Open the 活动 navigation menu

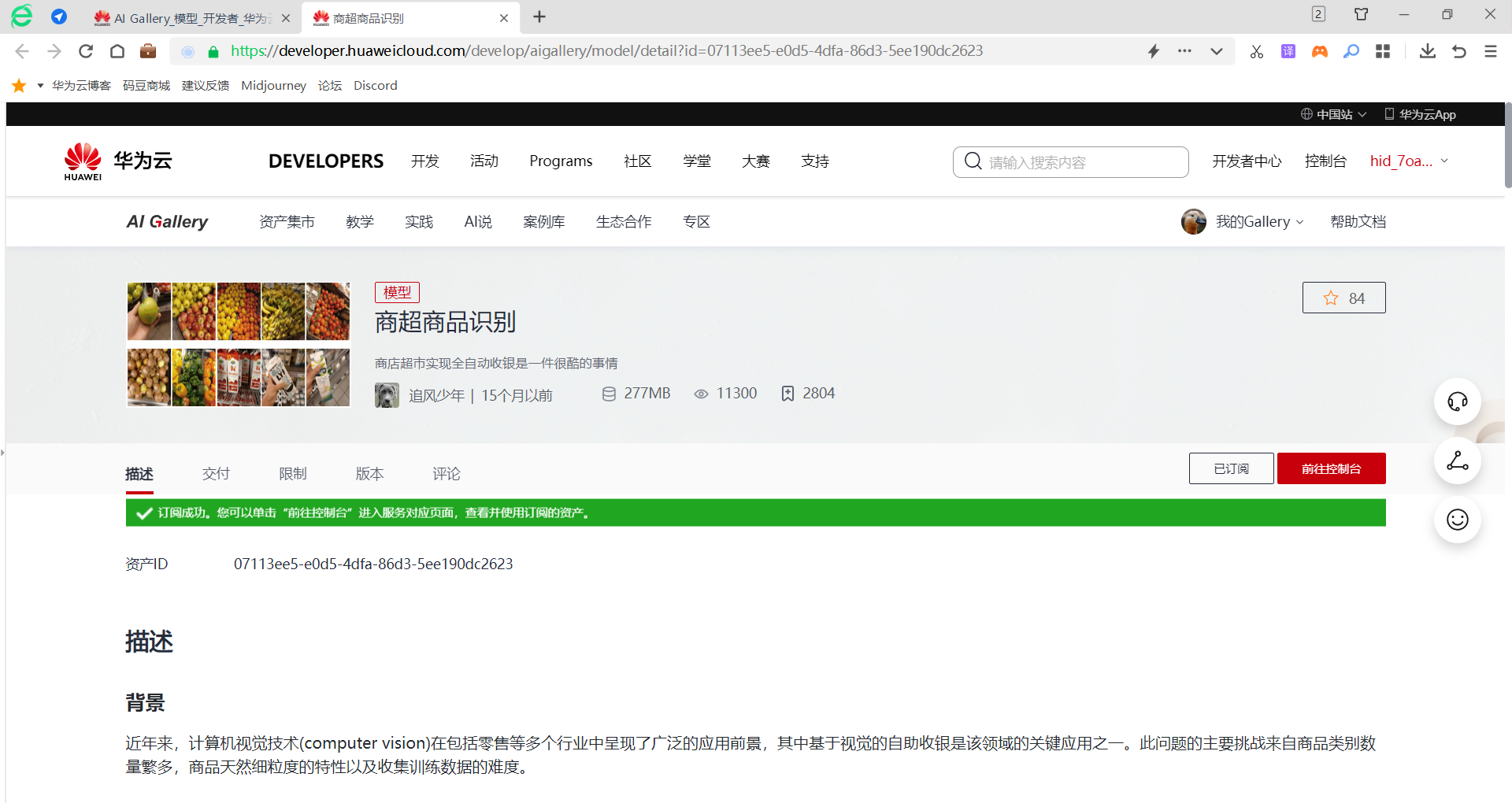pyautogui.click(x=484, y=161)
